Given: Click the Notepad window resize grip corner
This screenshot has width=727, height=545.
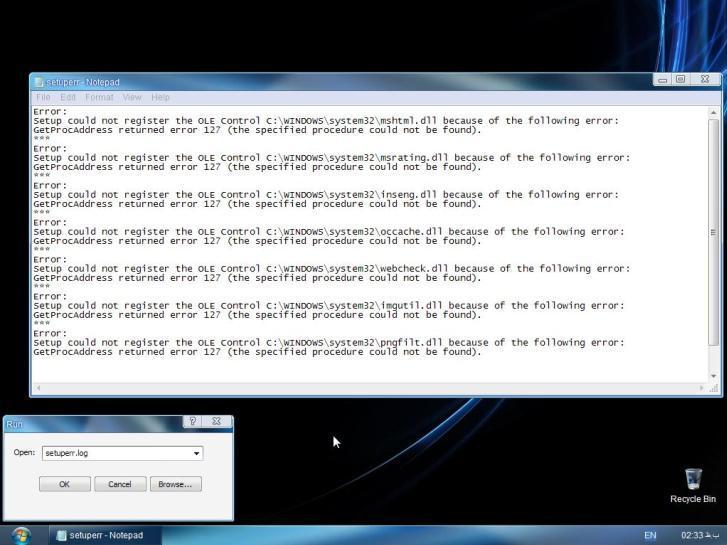Looking at the screenshot, I should (714, 388).
